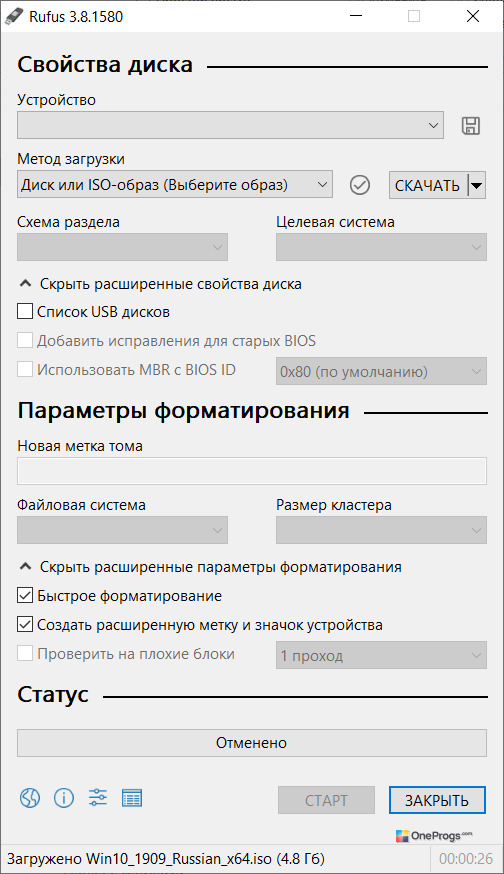Open СКАЧАТЬ split-button arrow
Screen dimensions: 504x874
click(476, 185)
